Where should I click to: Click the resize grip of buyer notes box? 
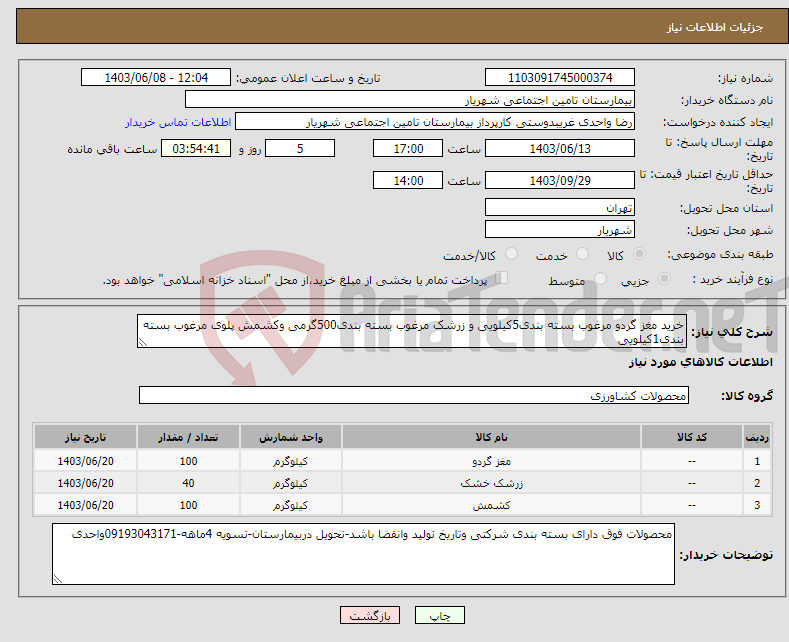point(57,580)
